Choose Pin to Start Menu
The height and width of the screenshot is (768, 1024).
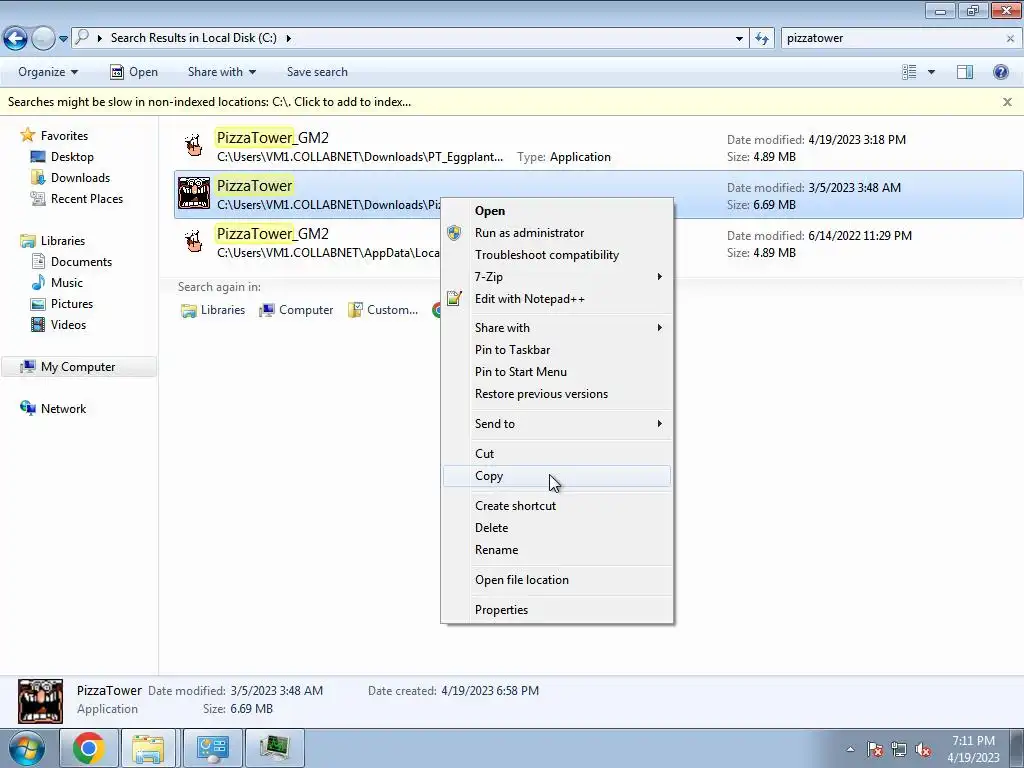[557, 372]
